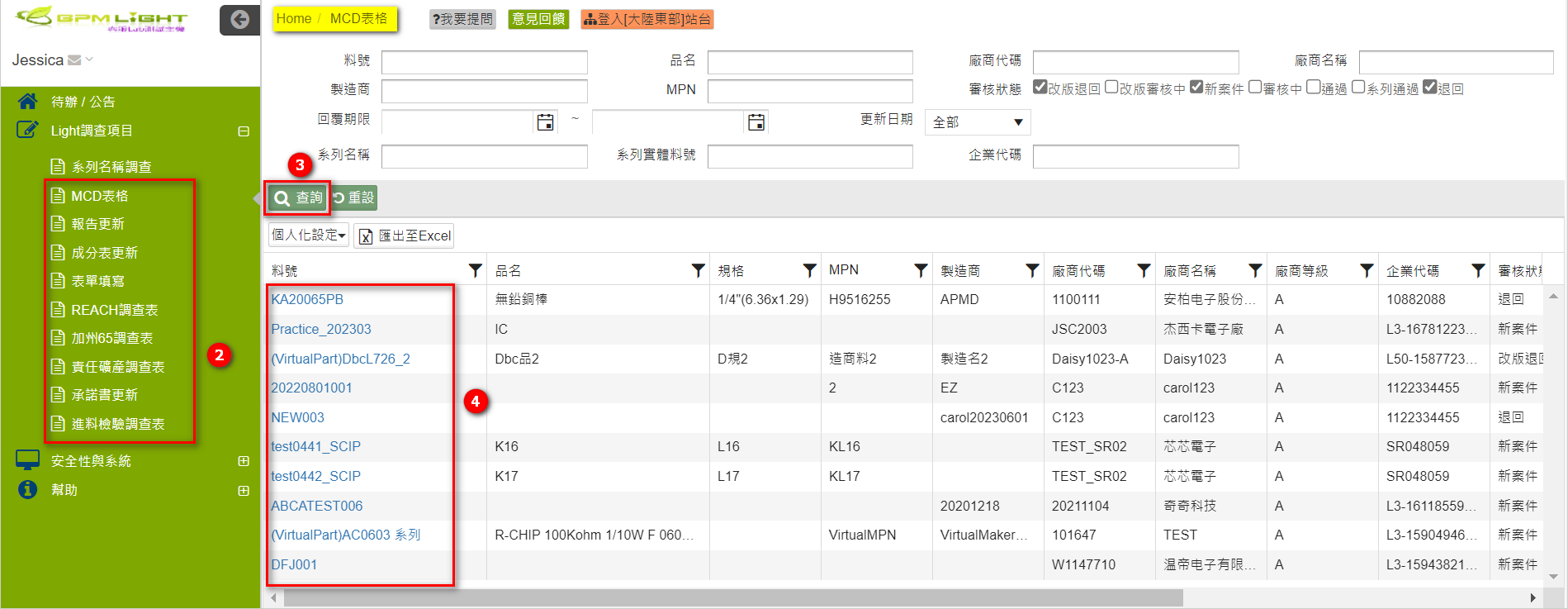Viewport: 1568px width, 609px height.
Task: Open 報告更新 in the sidebar
Action: 97,224
